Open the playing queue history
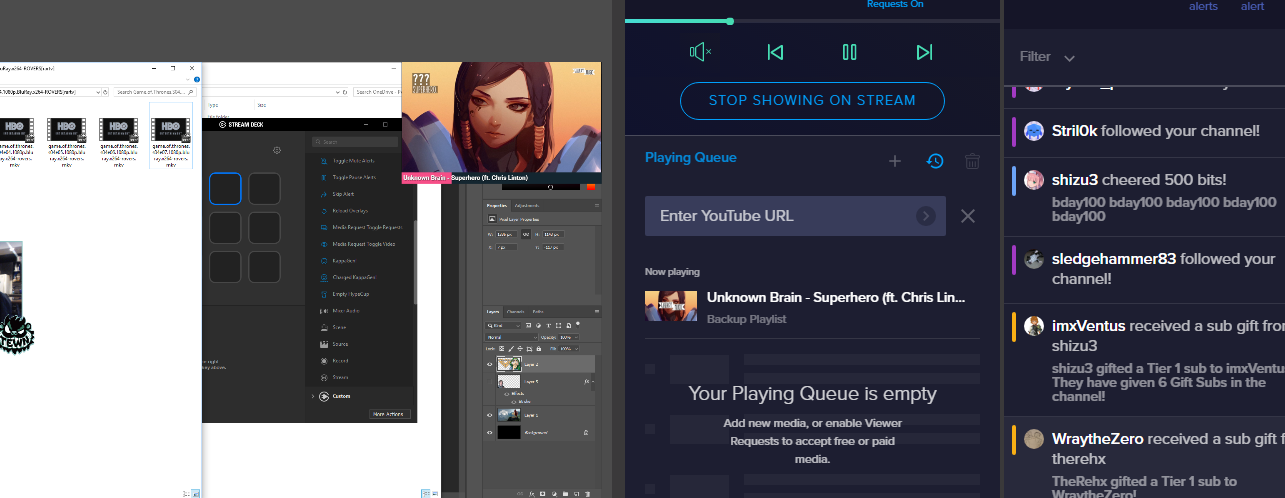The image size is (1285, 498). click(935, 160)
